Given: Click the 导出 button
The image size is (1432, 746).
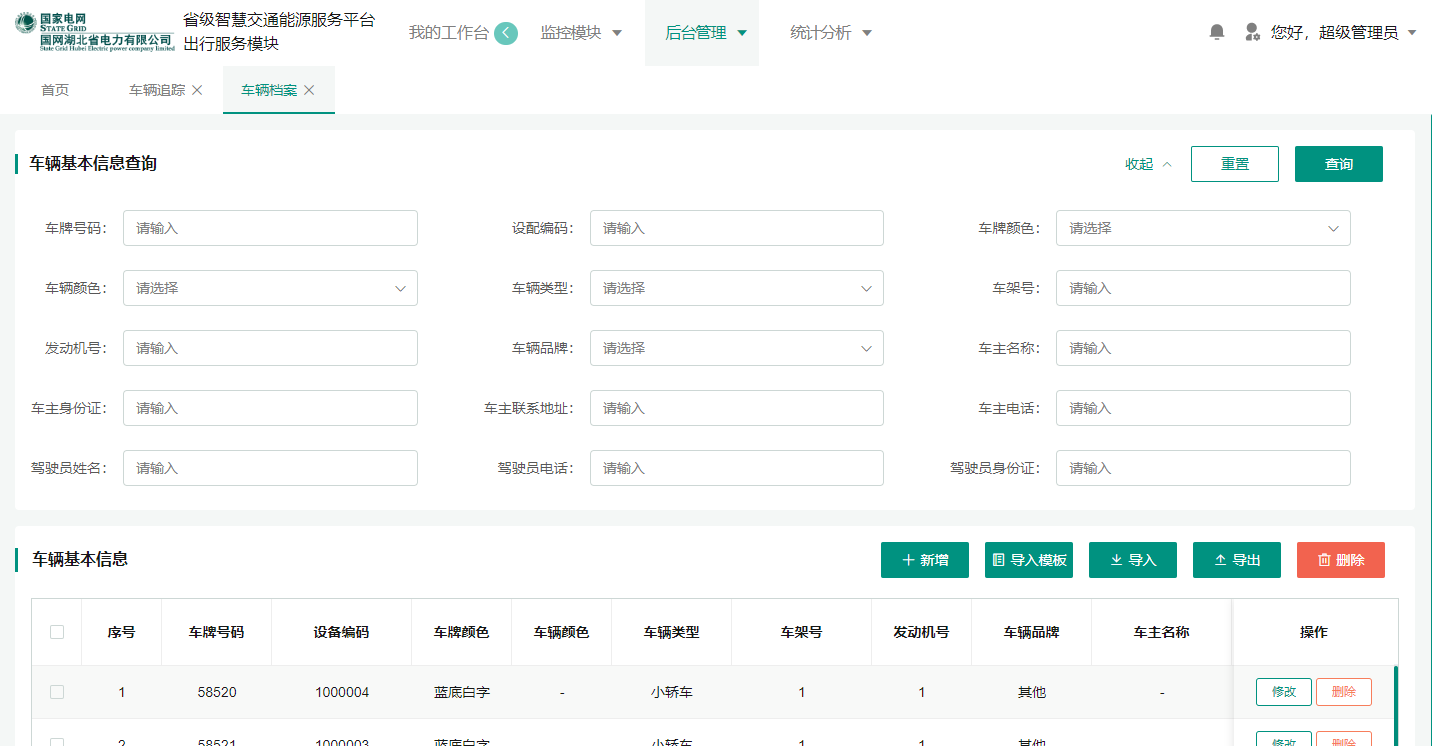Looking at the screenshot, I should (x=1237, y=560).
